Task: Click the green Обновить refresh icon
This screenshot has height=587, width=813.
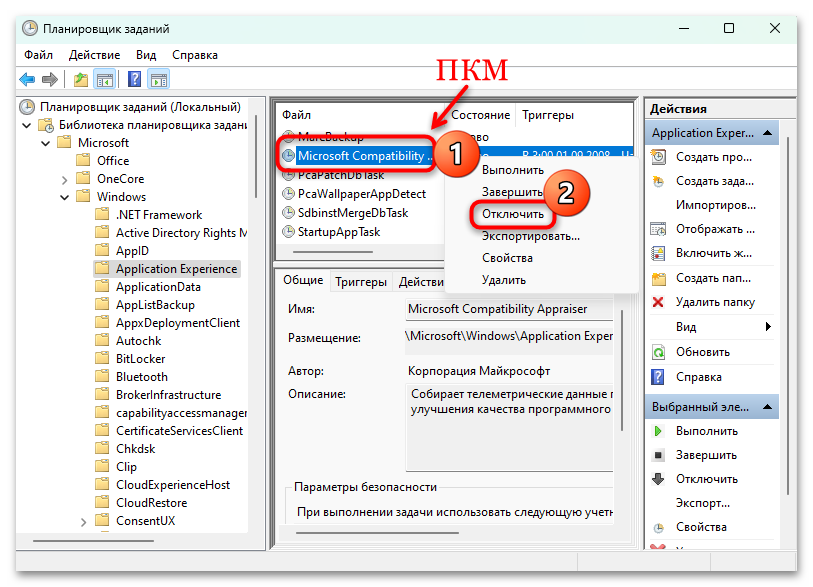Action: 658,352
